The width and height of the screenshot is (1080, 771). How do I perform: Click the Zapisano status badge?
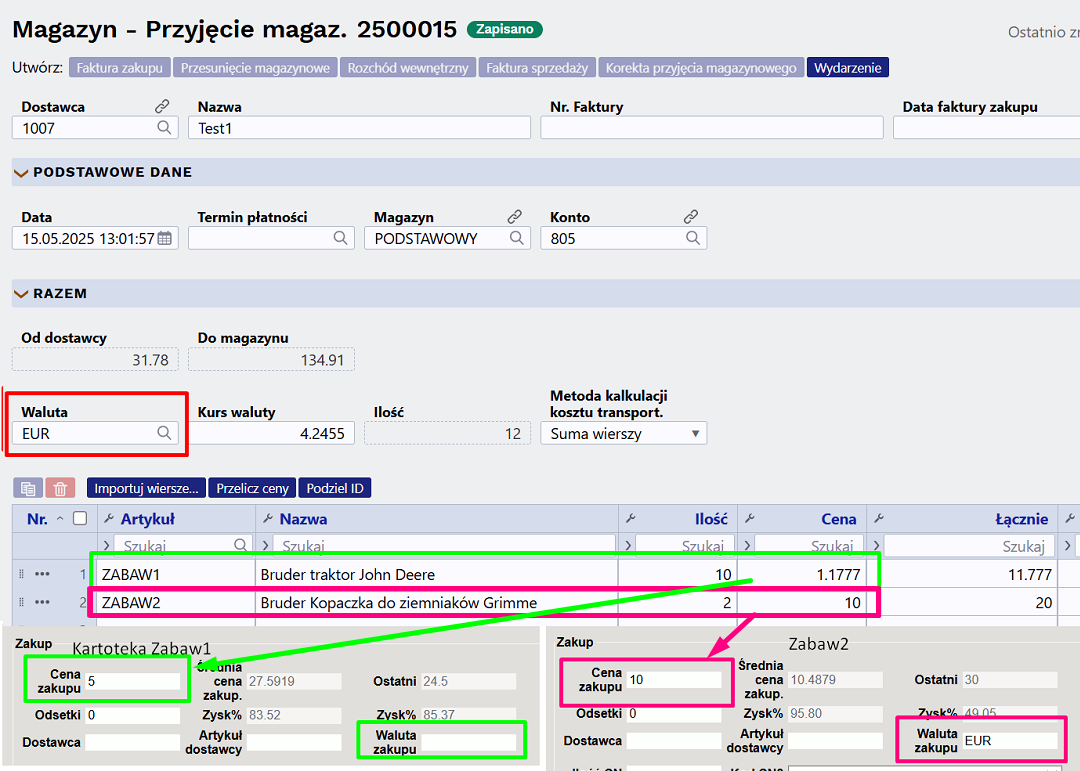[505, 29]
